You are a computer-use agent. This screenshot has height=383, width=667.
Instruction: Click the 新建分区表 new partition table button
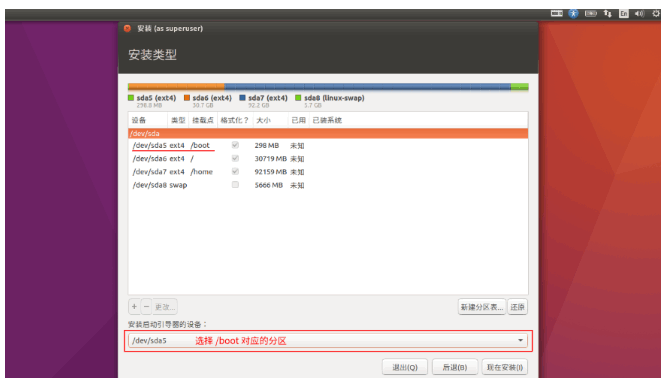point(482,307)
